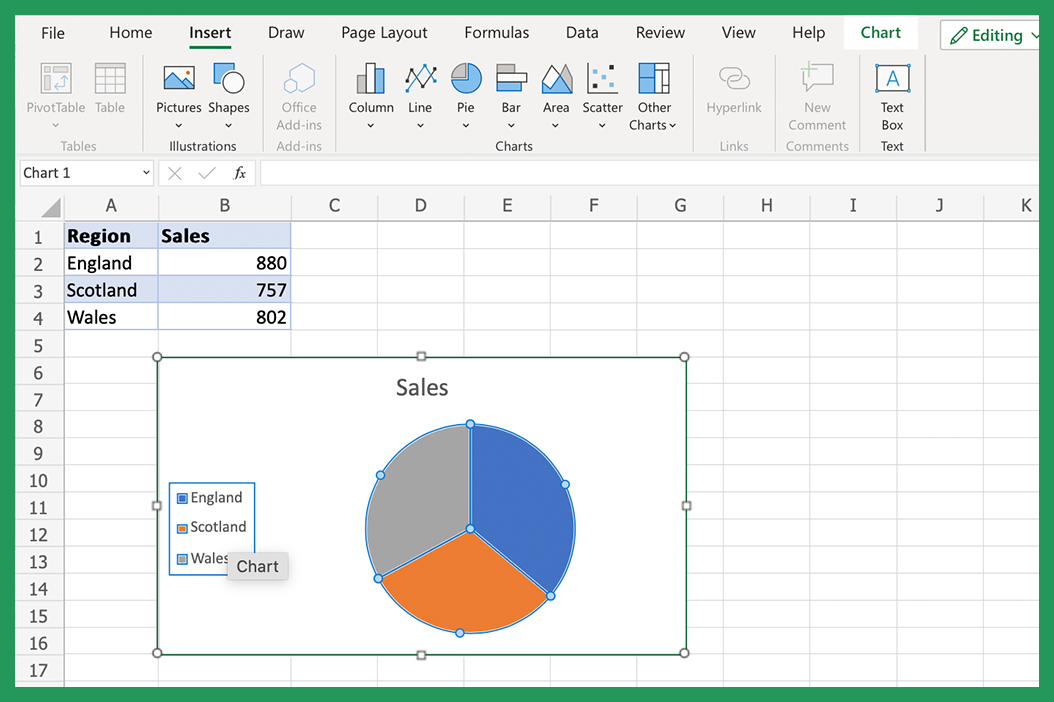The height and width of the screenshot is (702, 1054).
Task: Click the Insert Function fx button
Action: (x=239, y=173)
